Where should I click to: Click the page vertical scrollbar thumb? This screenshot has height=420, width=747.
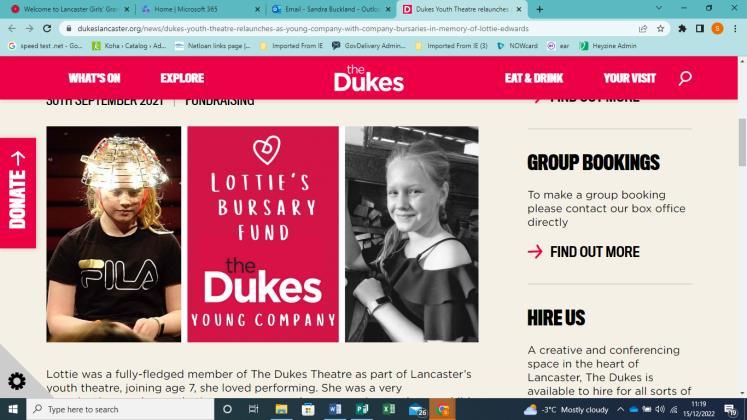[x=742, y=142]
